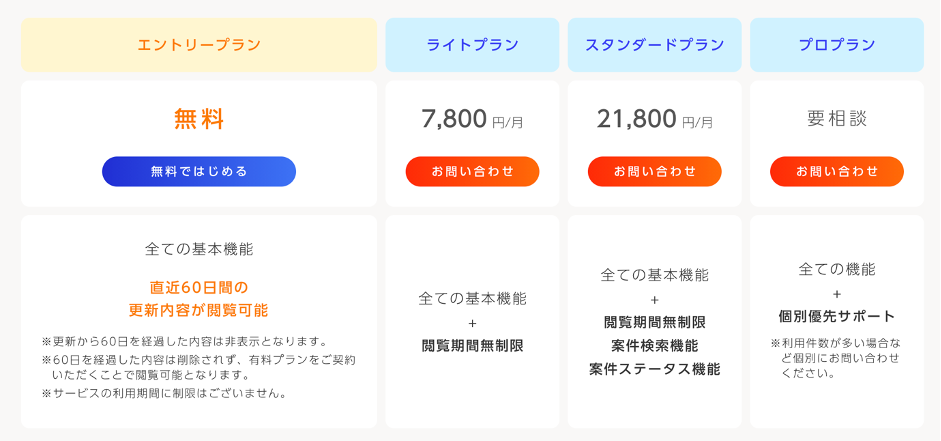Click the 21,800 円/月 price
This screenshot has width=941, height=441.
click(655, 119)
